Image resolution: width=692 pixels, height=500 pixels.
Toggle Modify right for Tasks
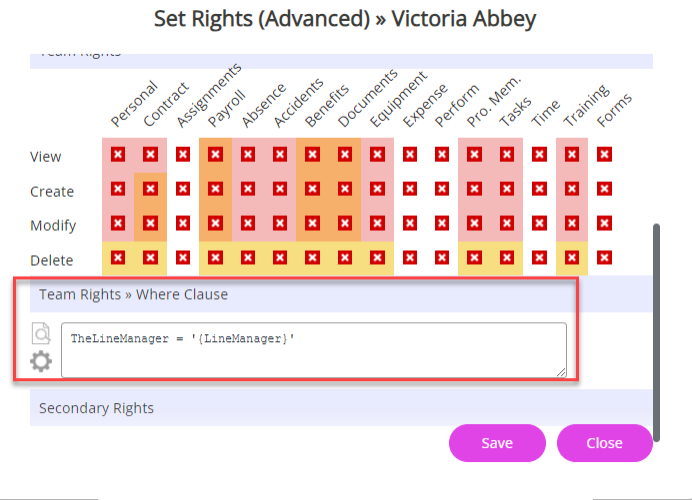tap(507, 224)
